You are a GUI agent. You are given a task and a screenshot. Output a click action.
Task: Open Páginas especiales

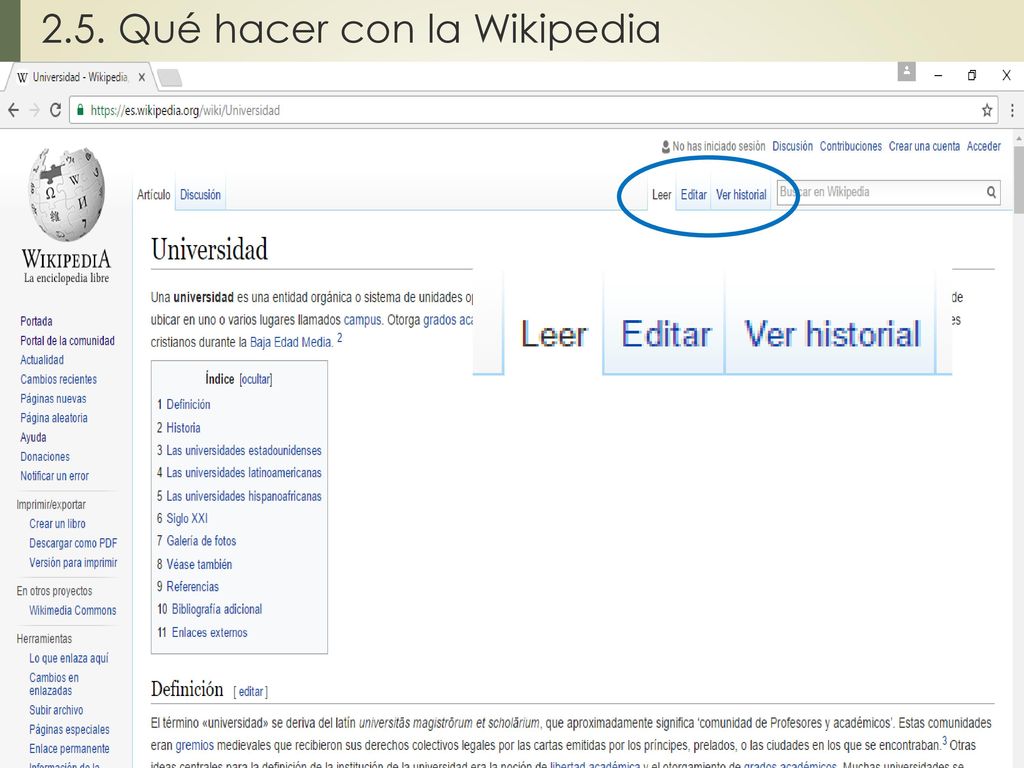69,729
